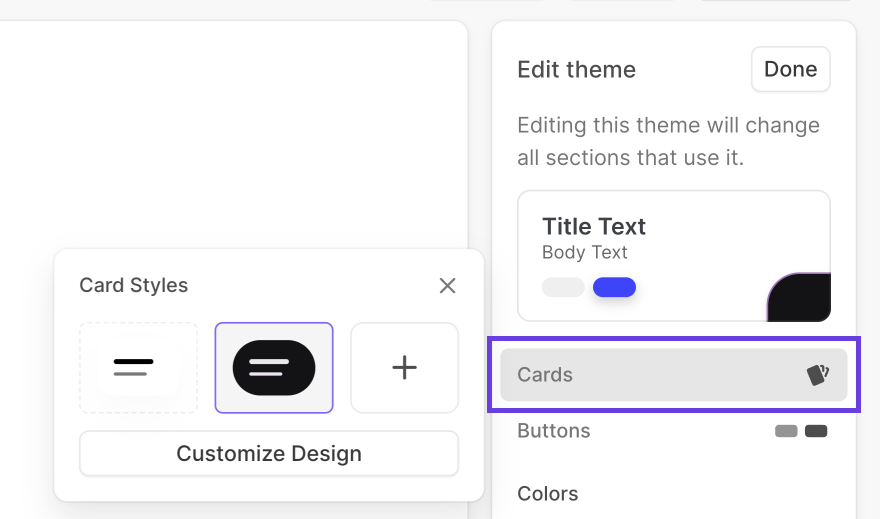Click the Customize Design button
This screenshot has height=519, width=880.
pos(269,454)
